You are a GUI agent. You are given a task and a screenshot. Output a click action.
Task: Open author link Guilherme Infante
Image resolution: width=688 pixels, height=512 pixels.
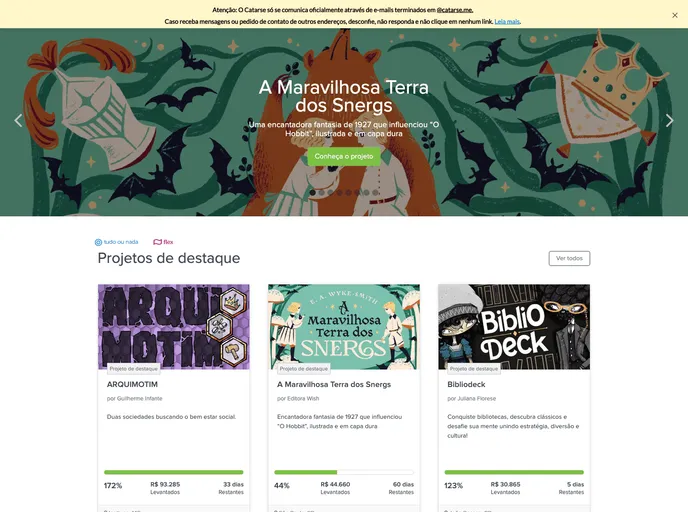coord(140,398)
